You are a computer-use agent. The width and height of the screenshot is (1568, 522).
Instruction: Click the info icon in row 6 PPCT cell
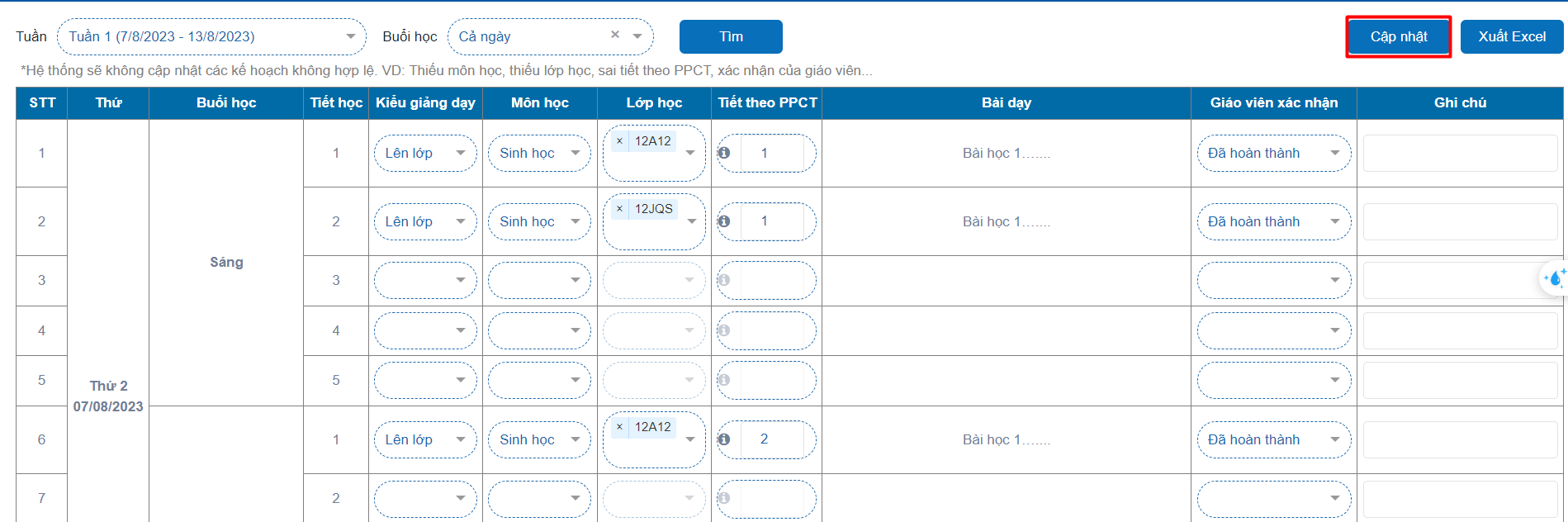point(724,439)
